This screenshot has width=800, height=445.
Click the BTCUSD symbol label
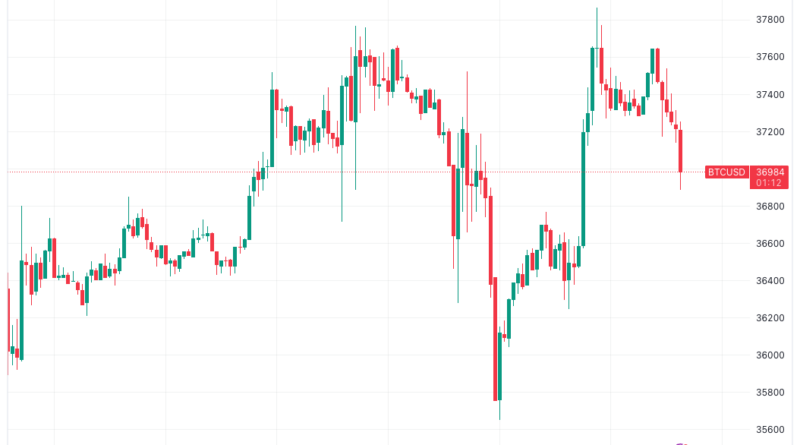pos(728,173)
